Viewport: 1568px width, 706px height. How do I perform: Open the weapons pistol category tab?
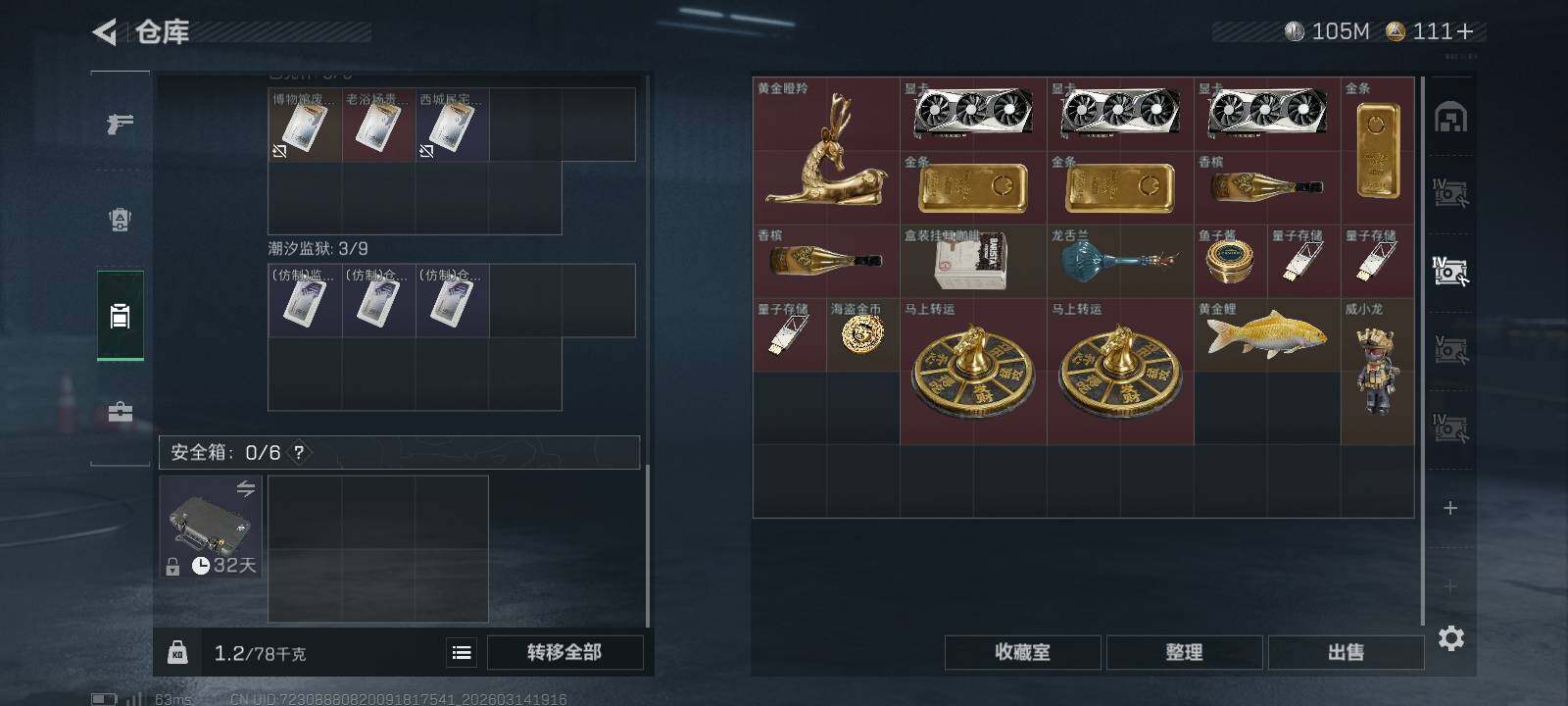coord(120,124)
